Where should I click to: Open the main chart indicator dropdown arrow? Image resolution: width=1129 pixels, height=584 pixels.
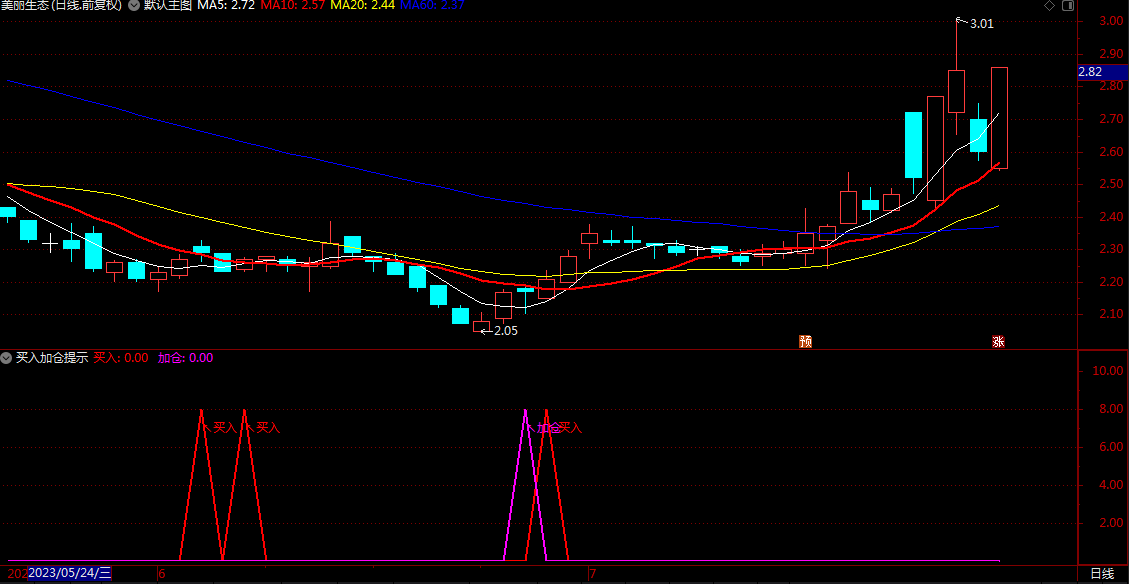(134, 5)
